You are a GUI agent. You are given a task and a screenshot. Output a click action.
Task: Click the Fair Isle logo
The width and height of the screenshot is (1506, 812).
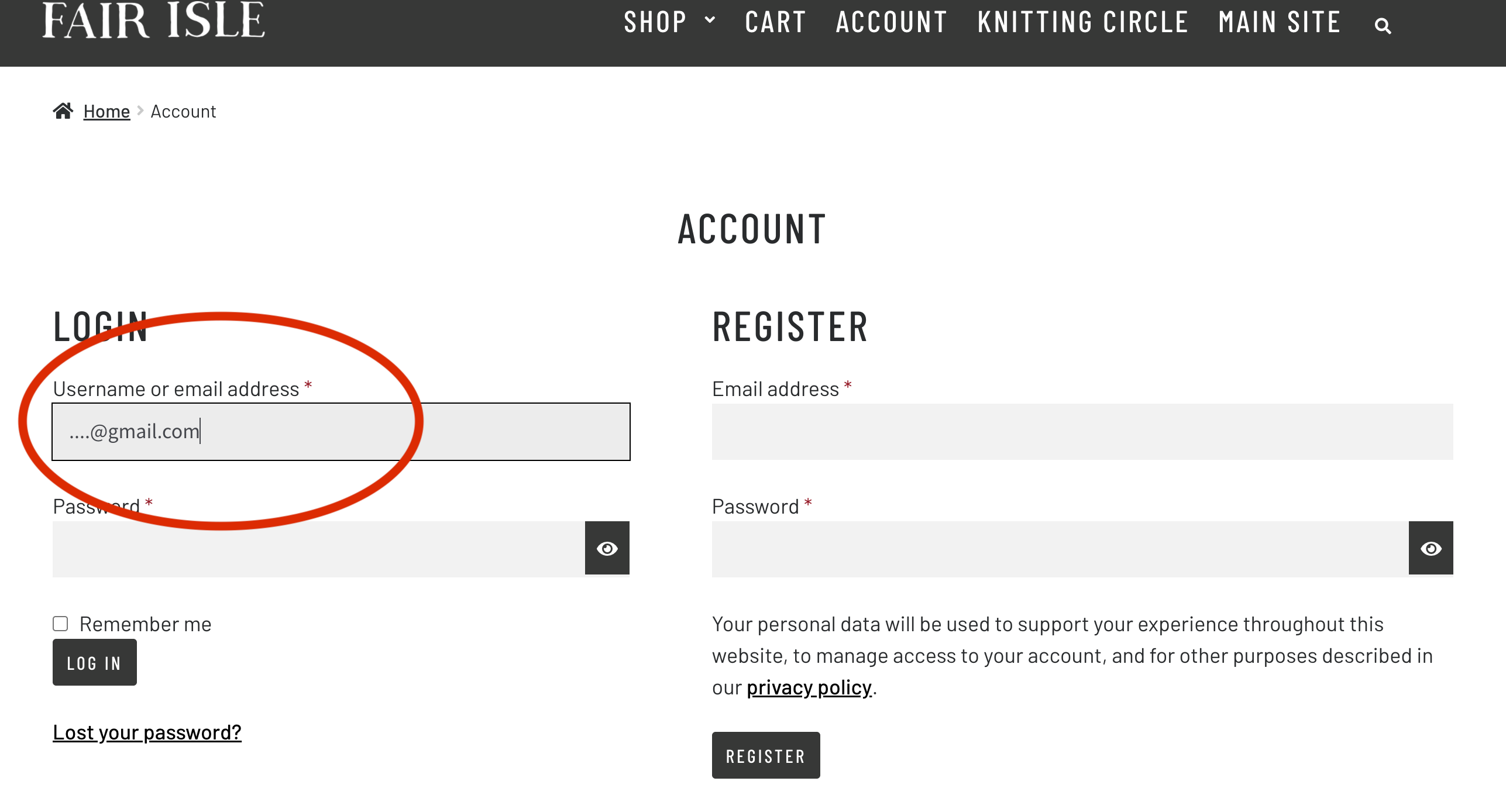pyautogui.click(x=153, y=21)
